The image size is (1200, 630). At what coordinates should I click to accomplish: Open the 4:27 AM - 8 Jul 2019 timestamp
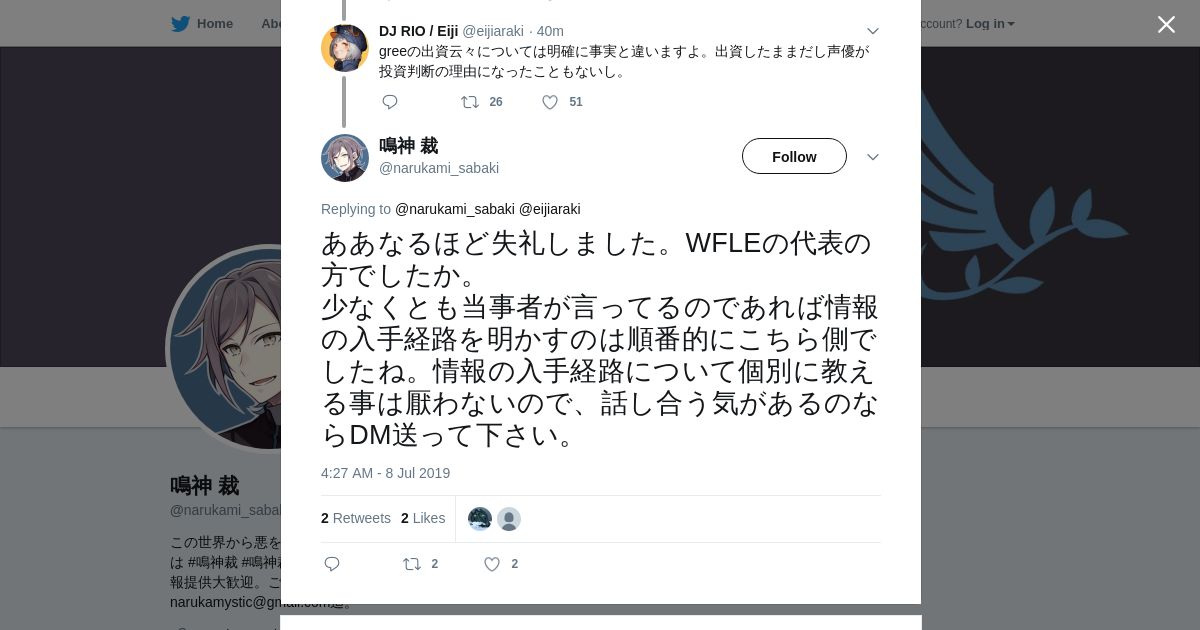tap(385, 473)
